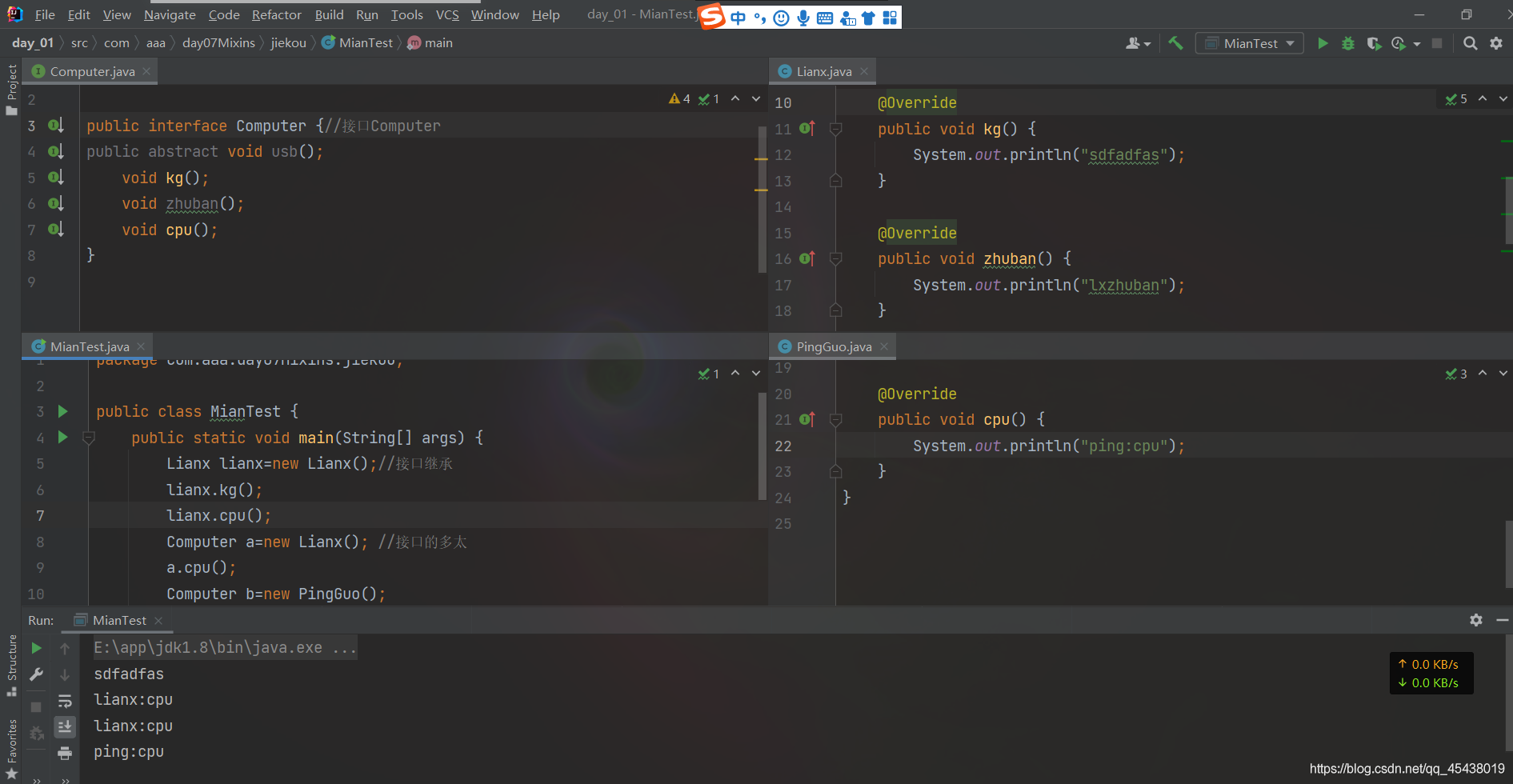1513x784 pixels.
Task: Open profiler run options dropdown arrow
Action: pyautogui.click(x=1417, y=44)
